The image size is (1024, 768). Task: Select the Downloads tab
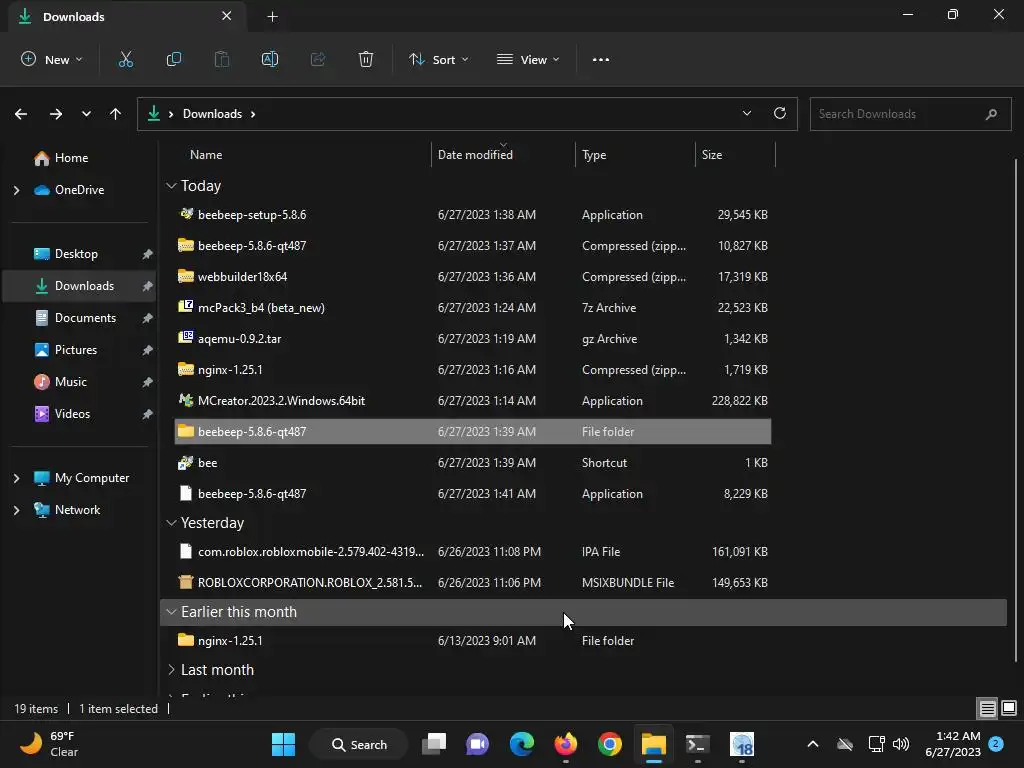(127, 17)
